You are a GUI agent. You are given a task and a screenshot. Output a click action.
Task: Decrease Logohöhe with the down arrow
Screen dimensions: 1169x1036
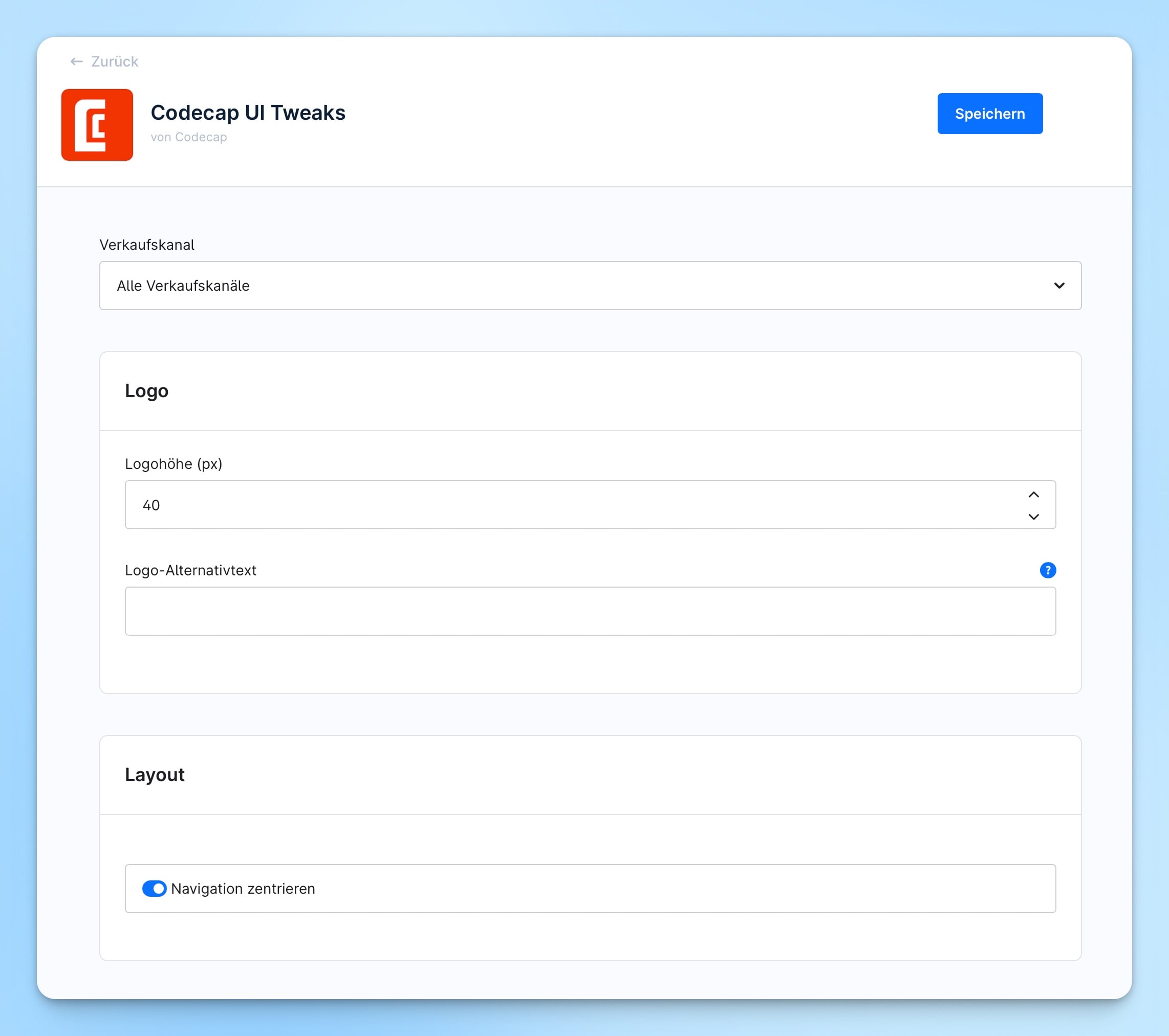1033,516
